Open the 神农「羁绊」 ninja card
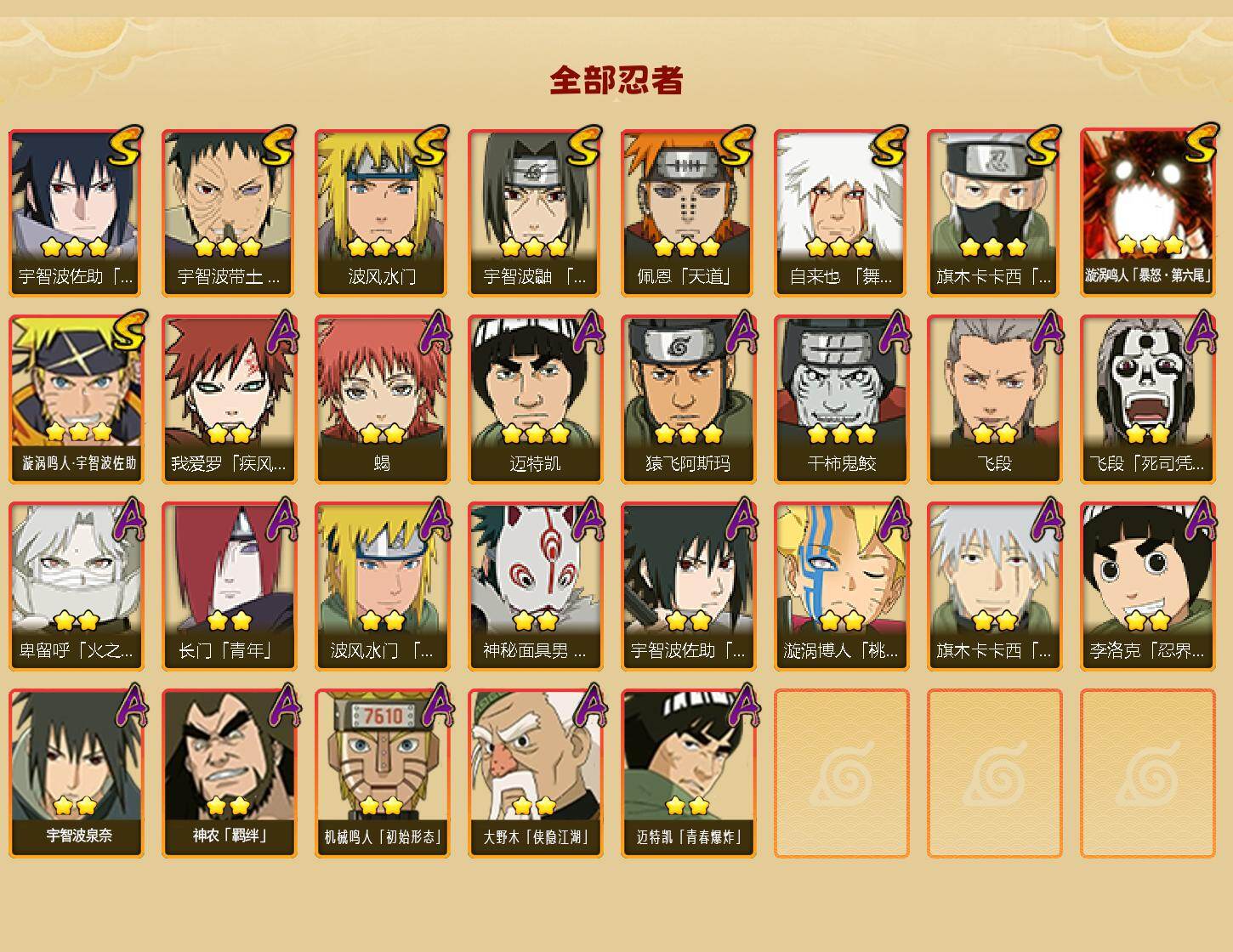This screenshot has width=1233, height=952. point(229,773)
